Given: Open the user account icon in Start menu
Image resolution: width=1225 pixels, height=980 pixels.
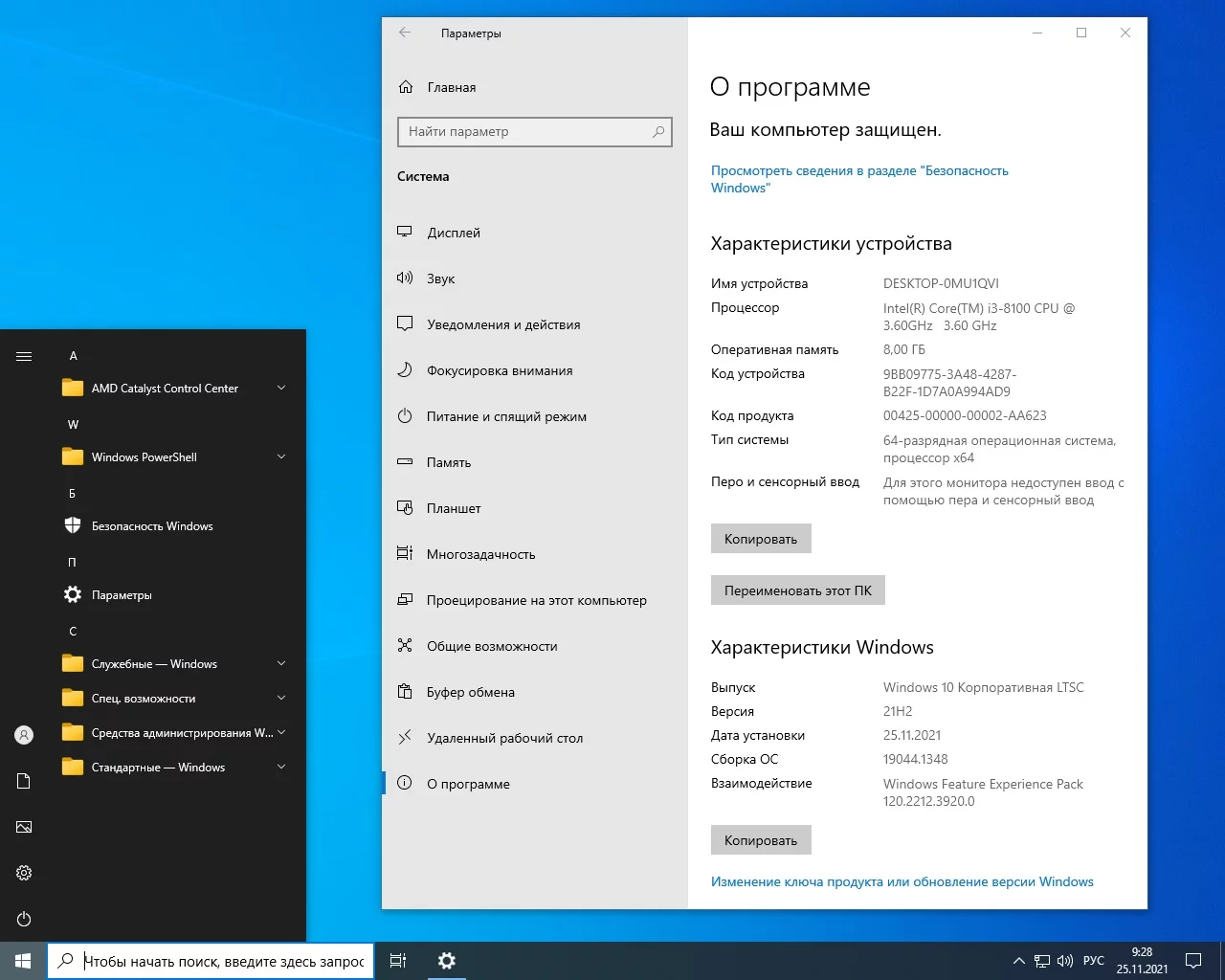Looking at the screenshot, I should (x=24, y=735).
